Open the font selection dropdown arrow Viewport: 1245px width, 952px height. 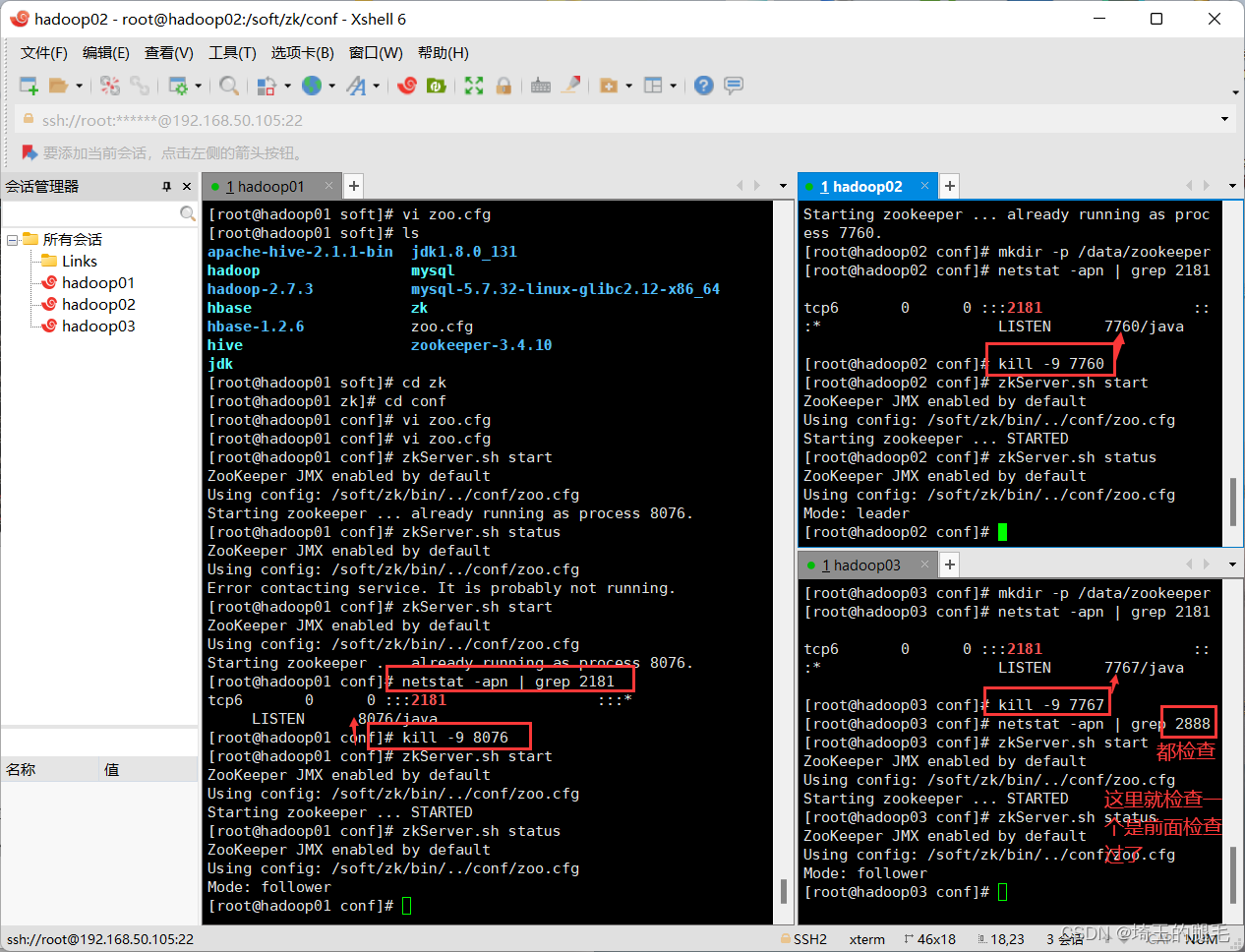(375, 86)
